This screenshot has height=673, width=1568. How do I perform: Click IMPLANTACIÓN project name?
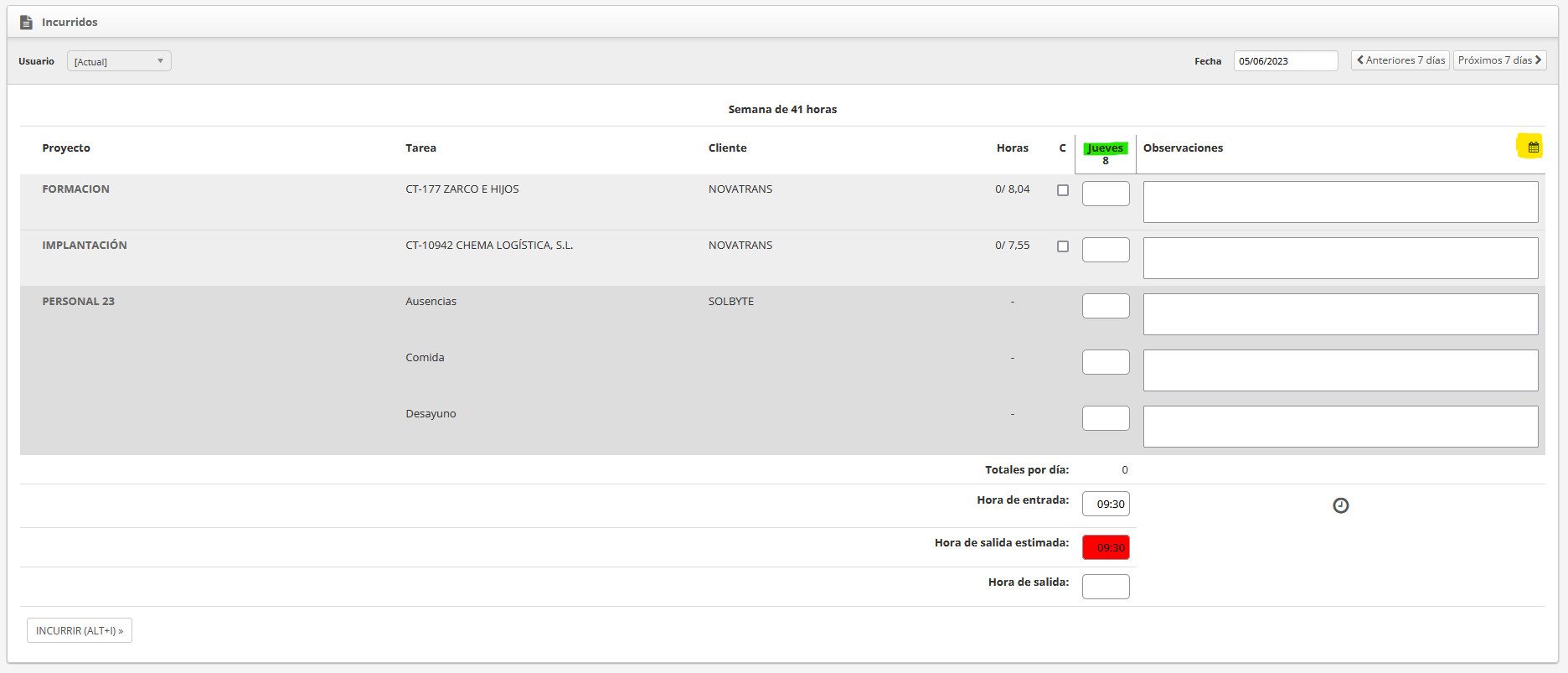(85, 245)
